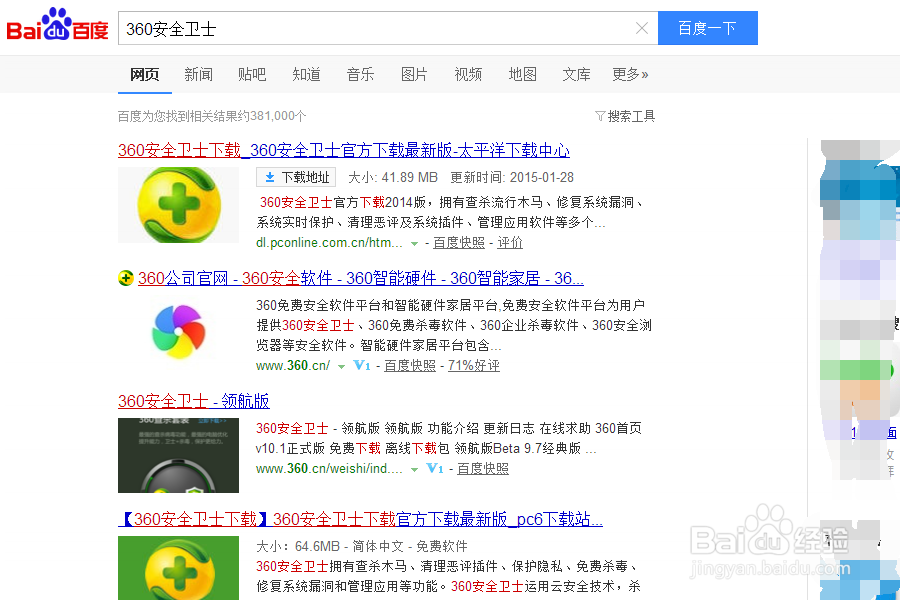Screen dimensions: 900x600
Task: Click the 360 favicon before 360公司官网 title
Action: [126, 278]
